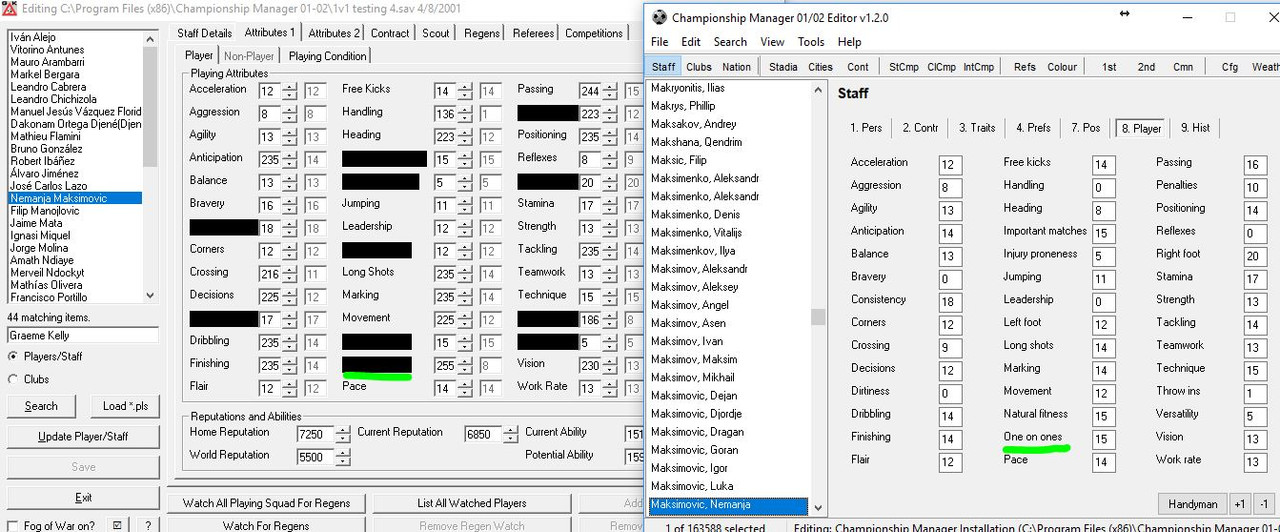Image resolution: width=1280 pixels, height=532 pixels.
Task: Click the Home Reputation stepper arrows
Action: (343, 434)
